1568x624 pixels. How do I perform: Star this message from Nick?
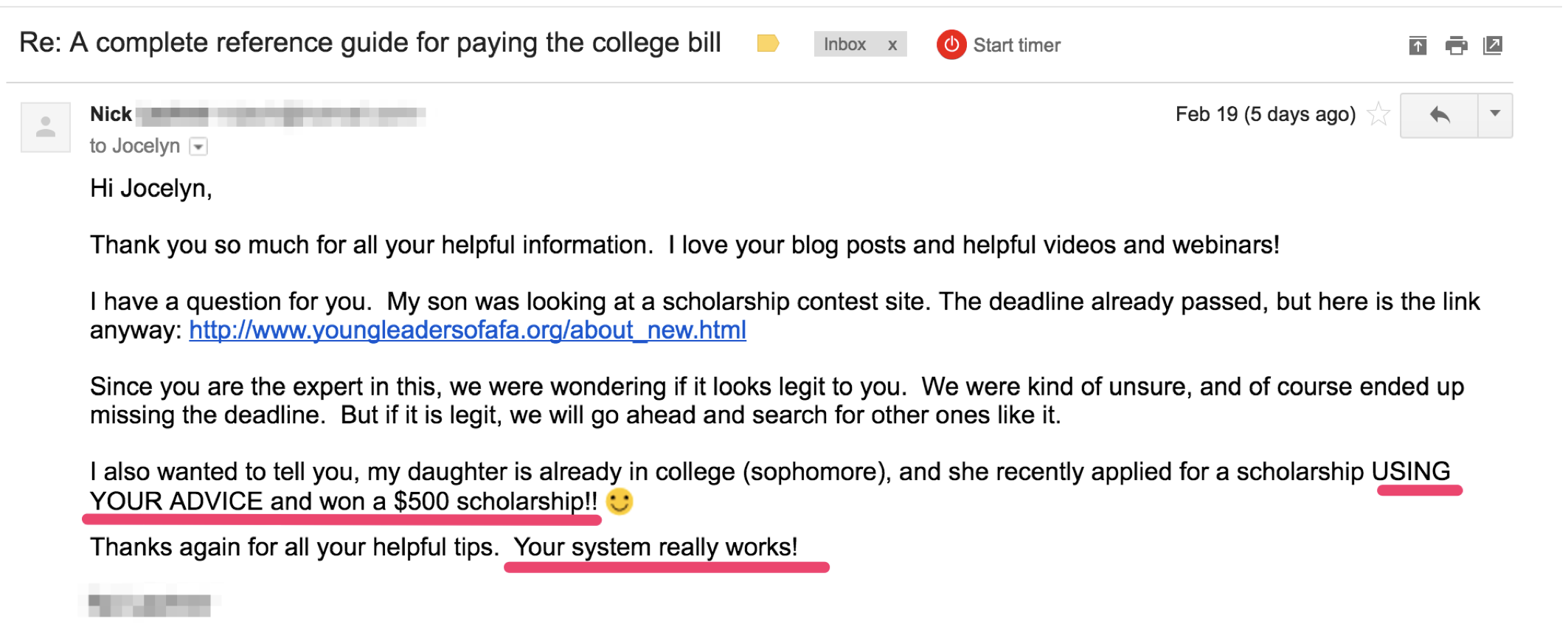click(x=1378, y=114)
